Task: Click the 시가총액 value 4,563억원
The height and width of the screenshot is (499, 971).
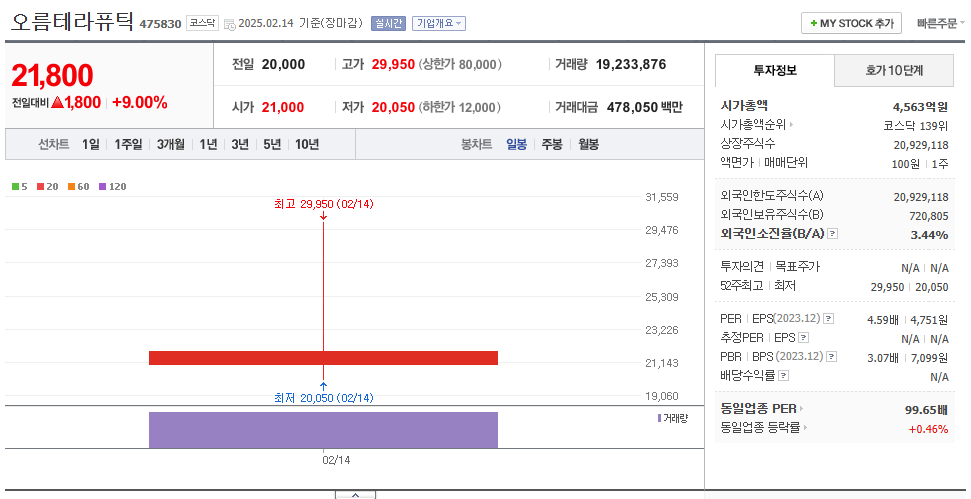Action: tap(920, 107)
